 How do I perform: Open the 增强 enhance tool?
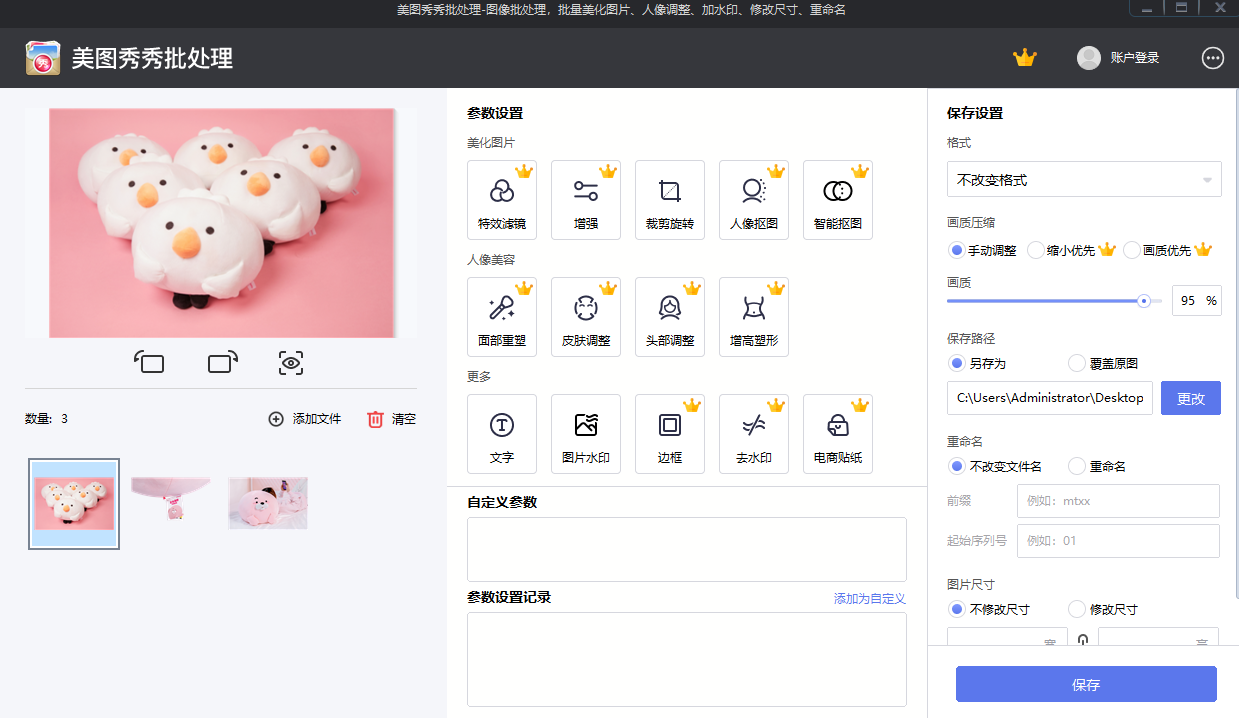pyautogui.click(x=586, y=200)
